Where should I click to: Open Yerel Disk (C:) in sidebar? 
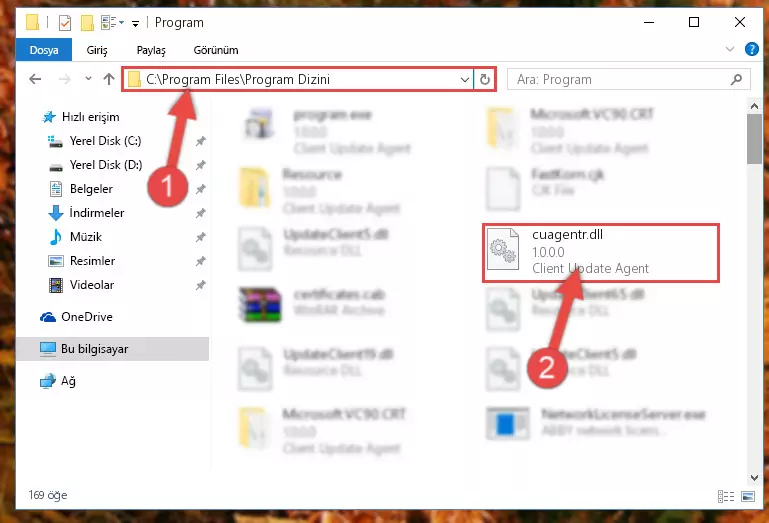pos(105,141)
